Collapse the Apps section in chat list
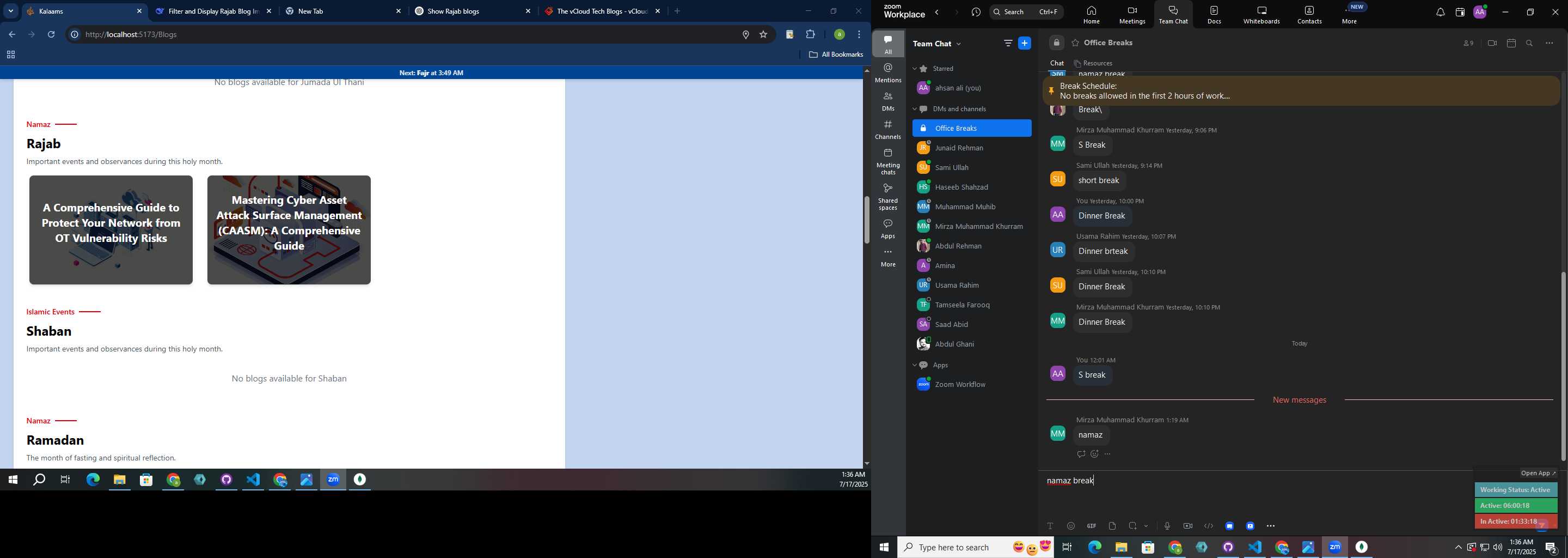This screenshot has height=558, width=1568. [914, 365]
